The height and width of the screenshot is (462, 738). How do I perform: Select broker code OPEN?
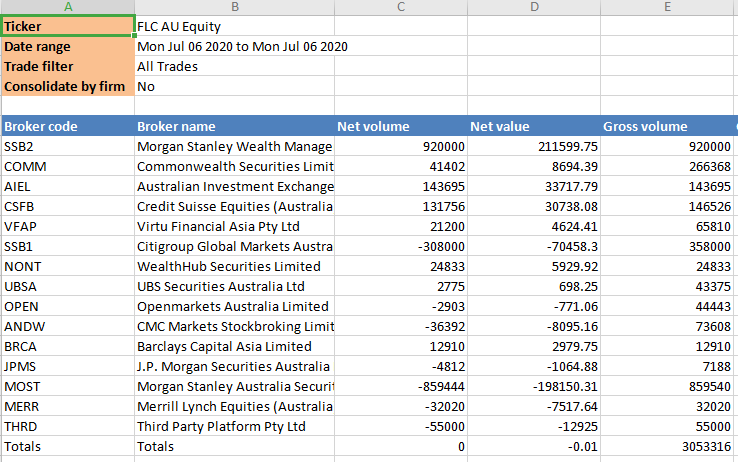(68, 306)
